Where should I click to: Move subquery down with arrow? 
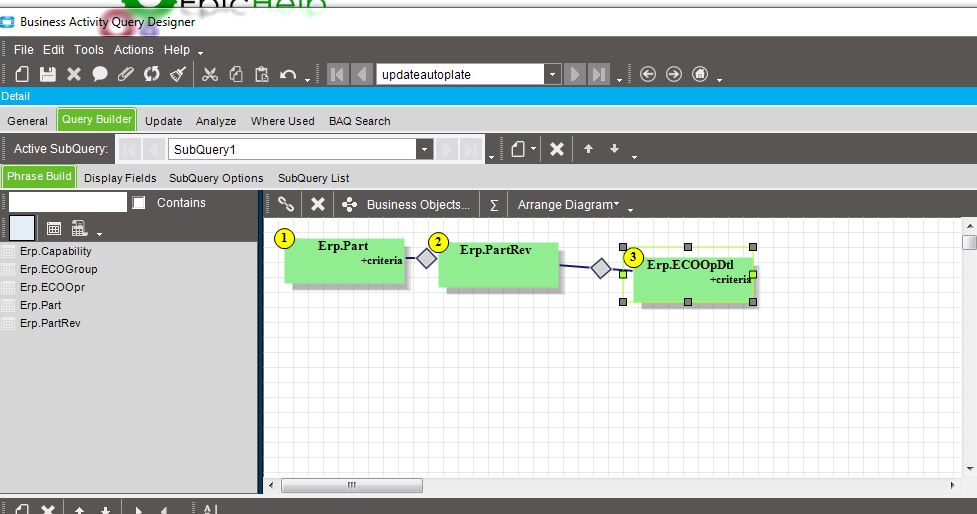coord(614,149)
